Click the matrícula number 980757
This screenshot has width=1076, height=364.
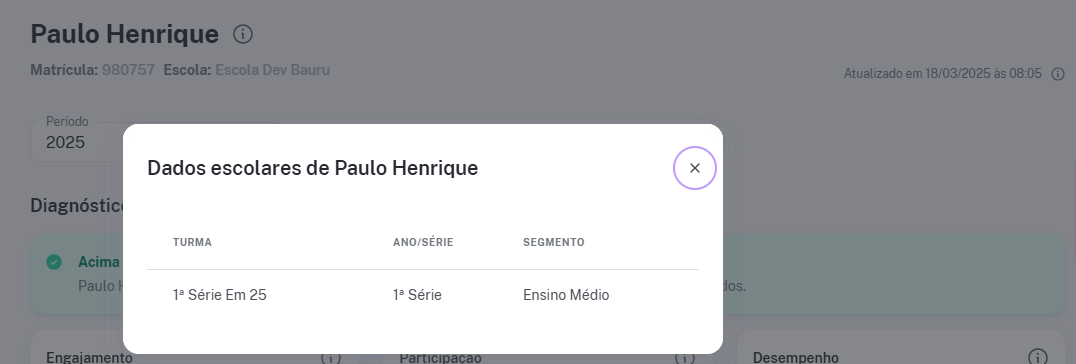(128, 70)
